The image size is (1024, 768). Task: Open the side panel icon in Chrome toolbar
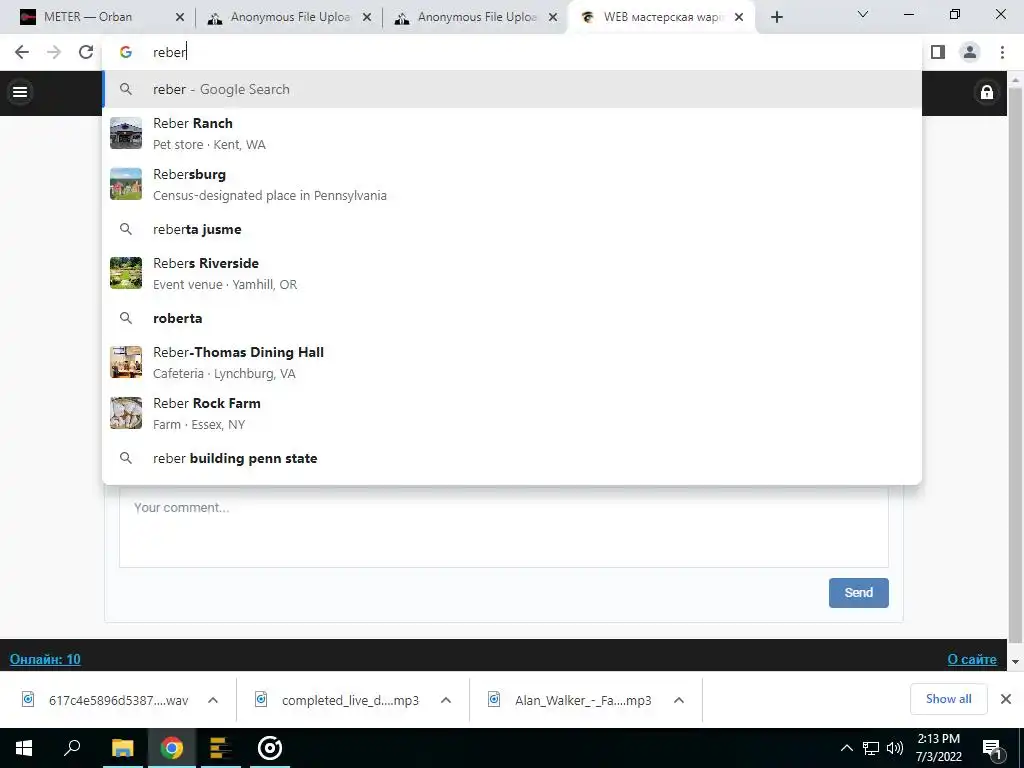[x=938, y=52]
